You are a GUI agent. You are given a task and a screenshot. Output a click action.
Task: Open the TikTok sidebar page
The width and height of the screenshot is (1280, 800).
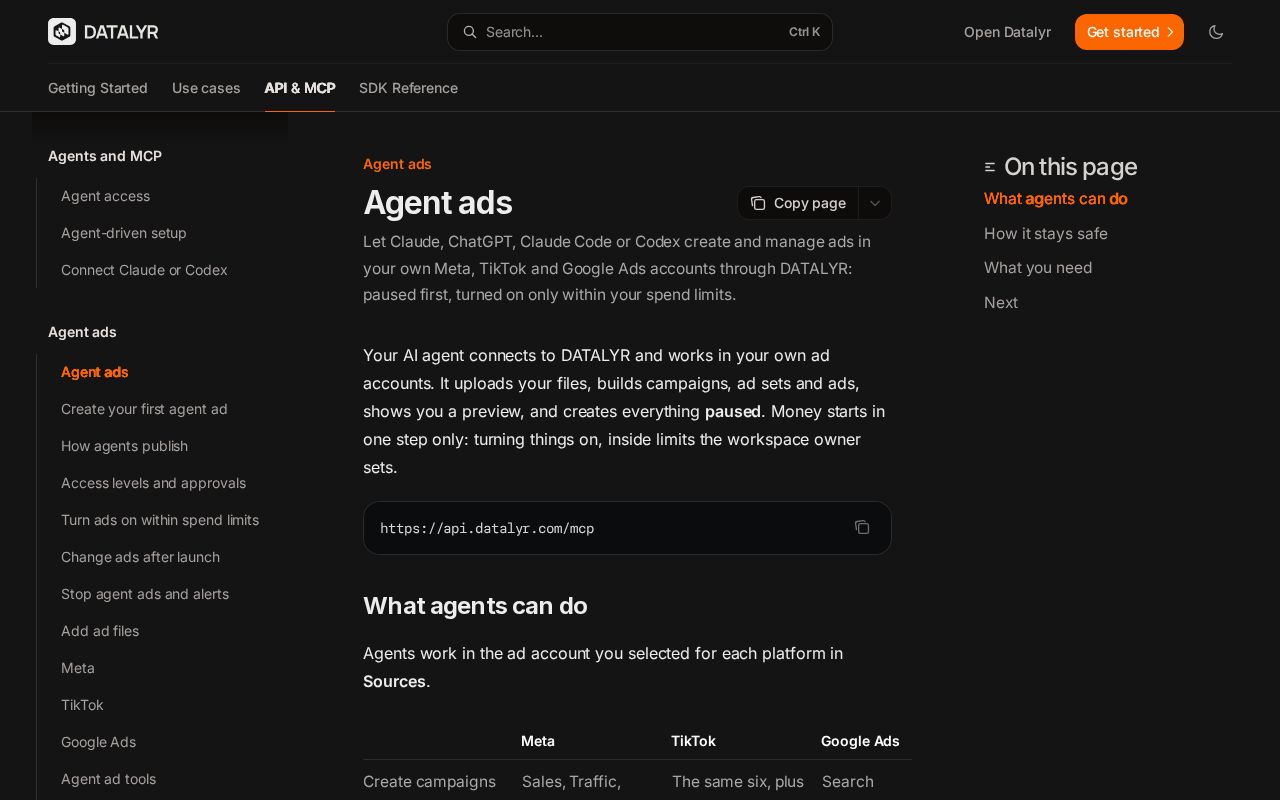82,705
